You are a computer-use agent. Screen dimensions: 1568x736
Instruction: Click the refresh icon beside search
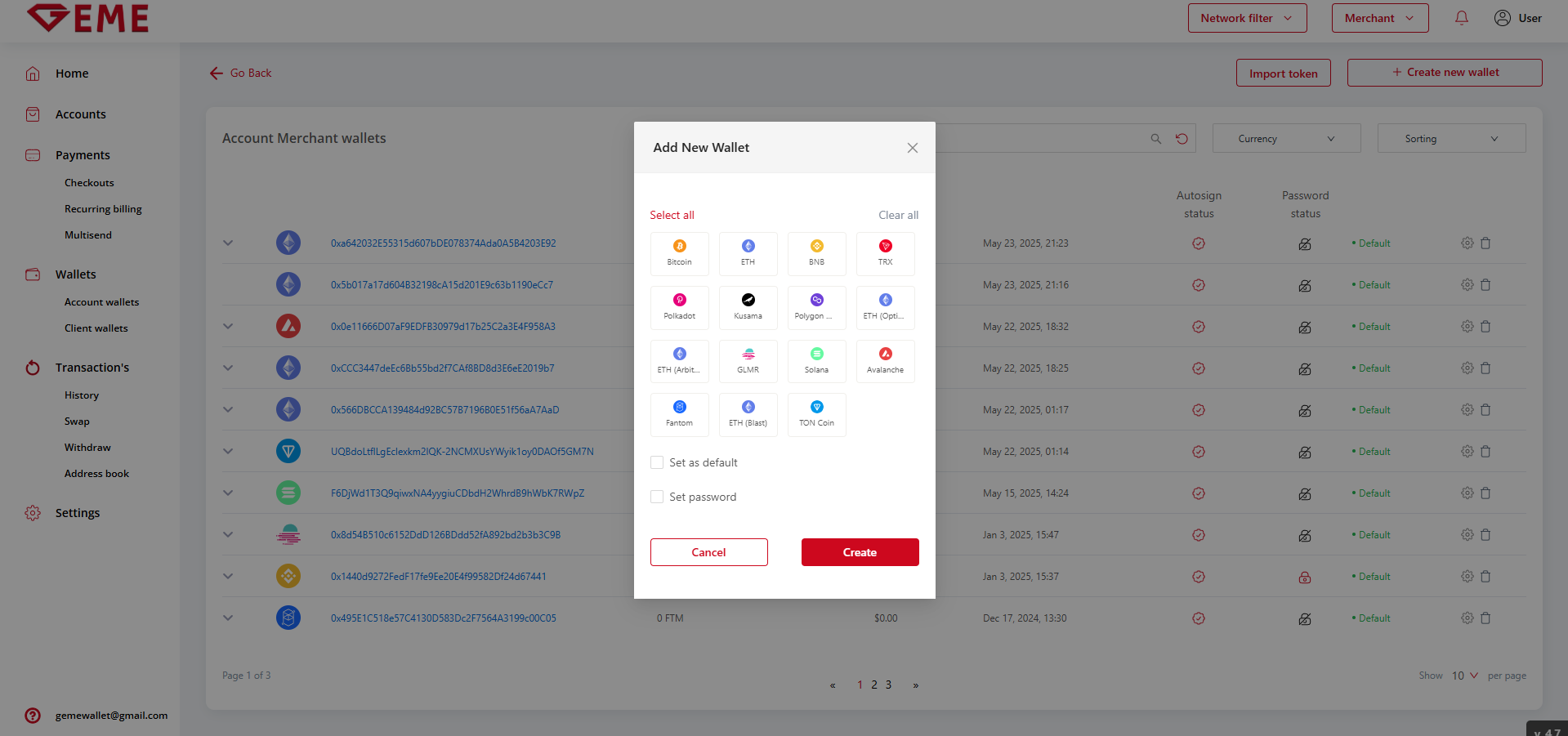(1182, 139)
